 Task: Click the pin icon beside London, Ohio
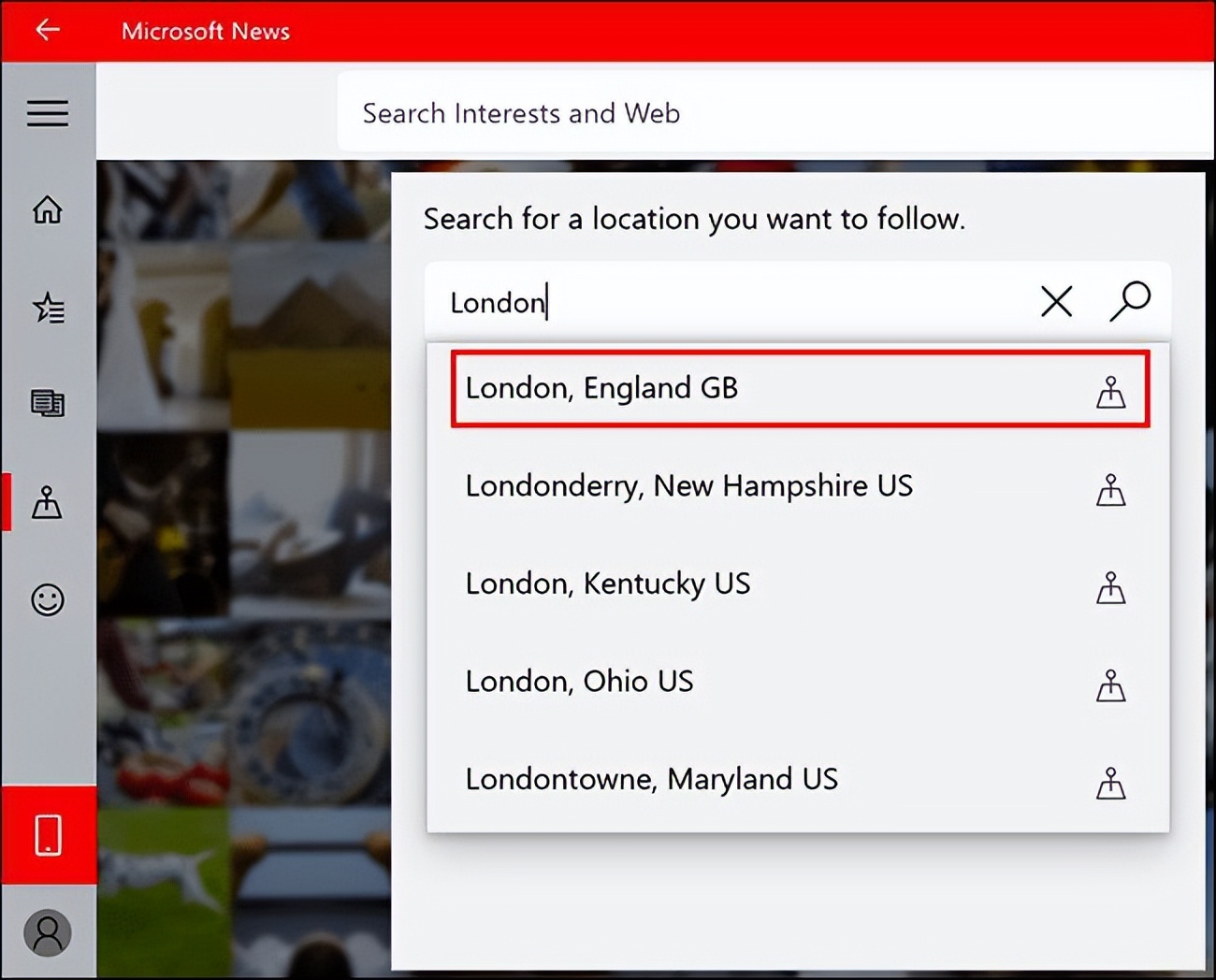coord(1111,686)
